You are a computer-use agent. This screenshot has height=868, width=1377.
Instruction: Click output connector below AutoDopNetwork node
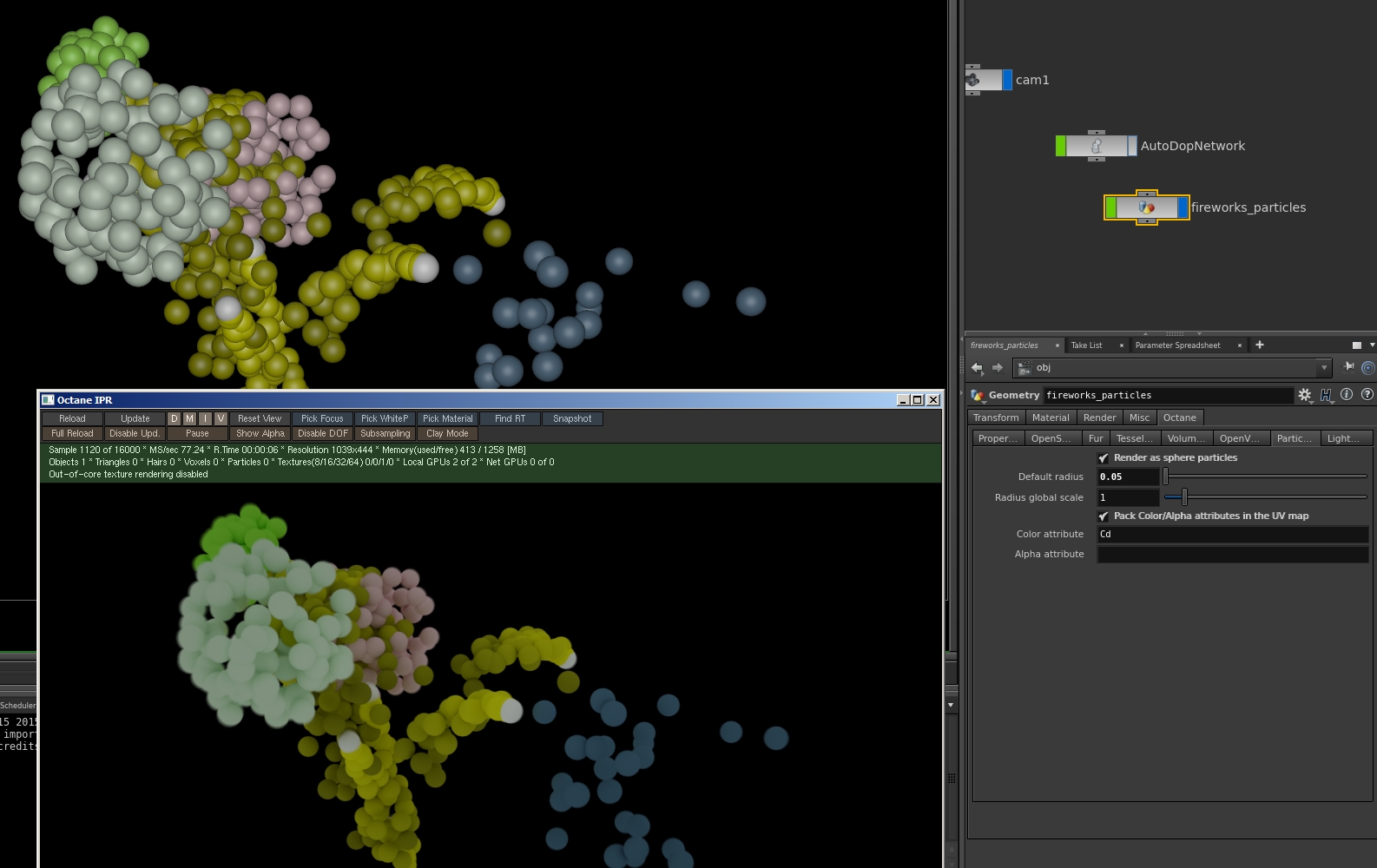[x=1097, y=160]
